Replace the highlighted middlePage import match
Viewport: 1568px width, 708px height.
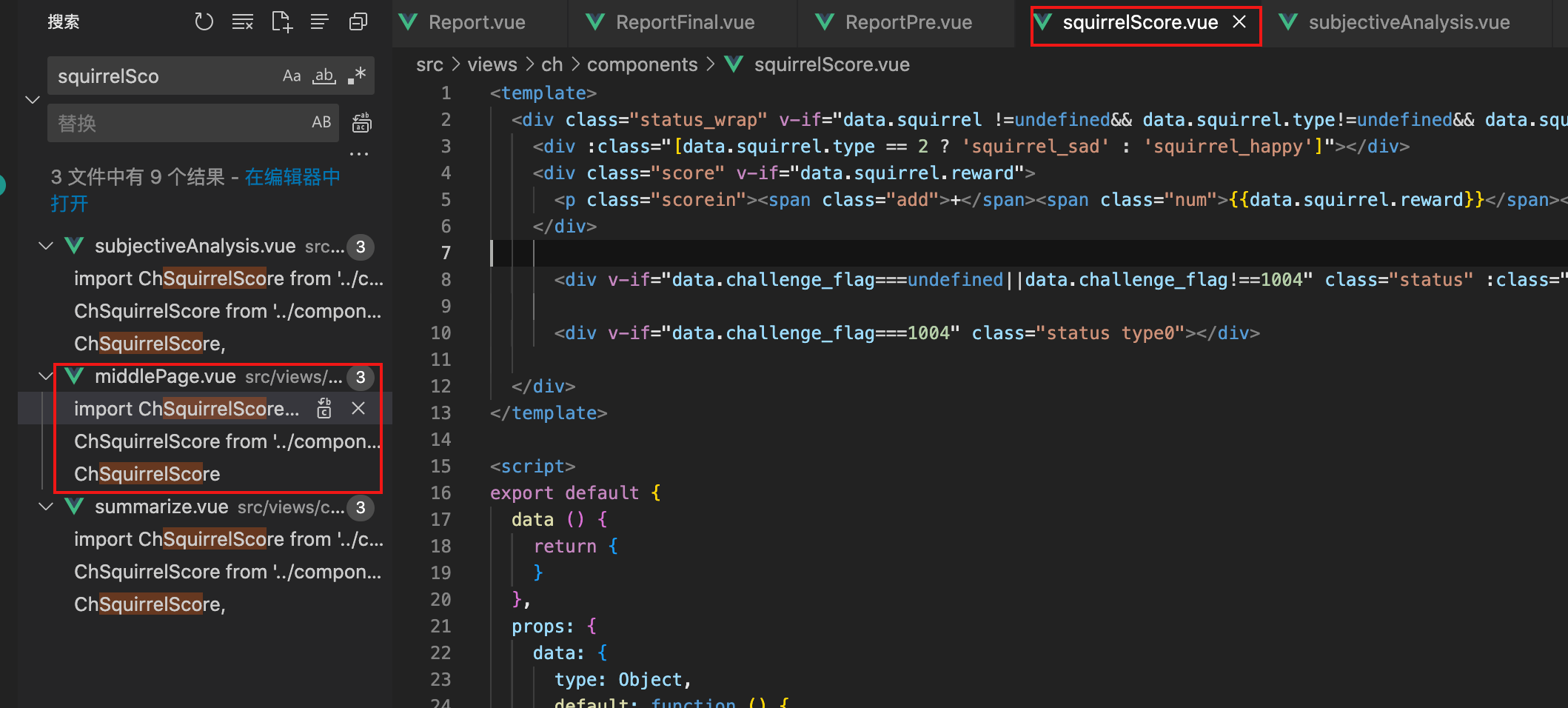click(324, 409)
